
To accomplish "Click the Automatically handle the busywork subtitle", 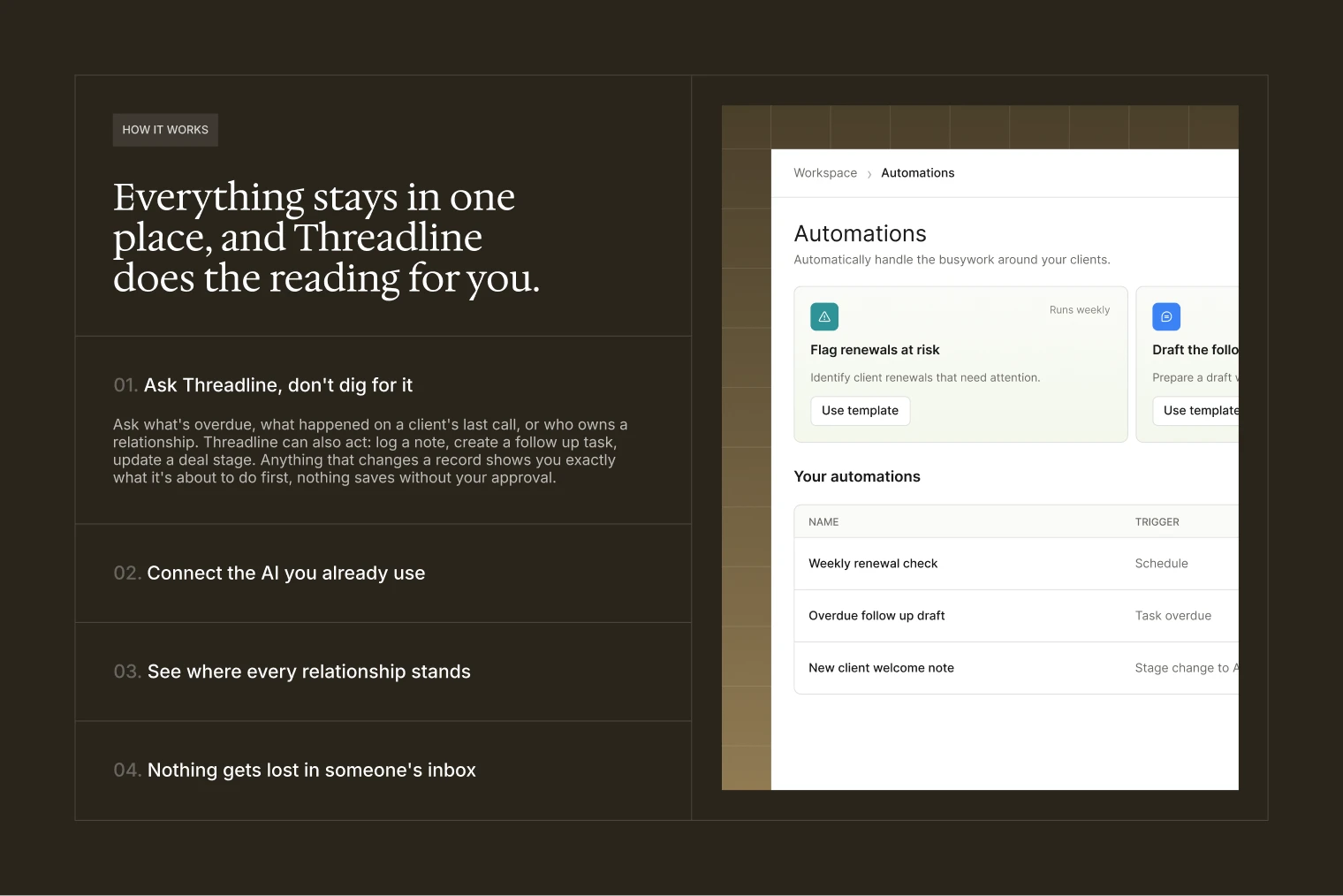I will pyautogui.click(x=952, y=260).
